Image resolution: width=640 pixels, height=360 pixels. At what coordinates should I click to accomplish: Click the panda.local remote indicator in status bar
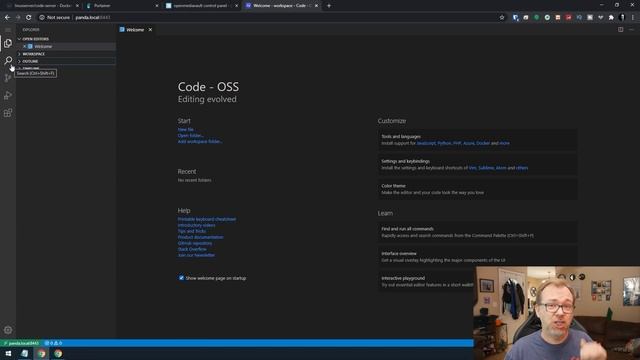pos(20,343)
